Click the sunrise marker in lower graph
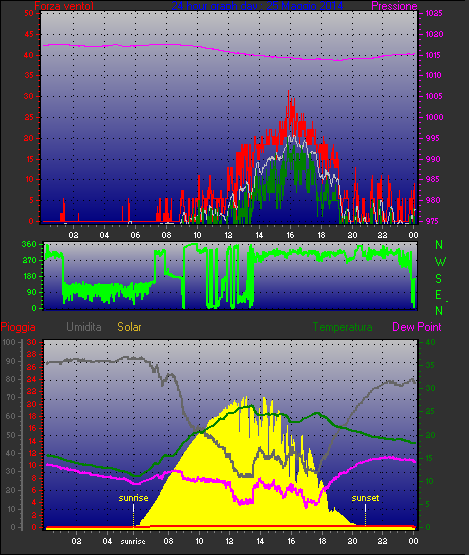 (x=133, y=498)
